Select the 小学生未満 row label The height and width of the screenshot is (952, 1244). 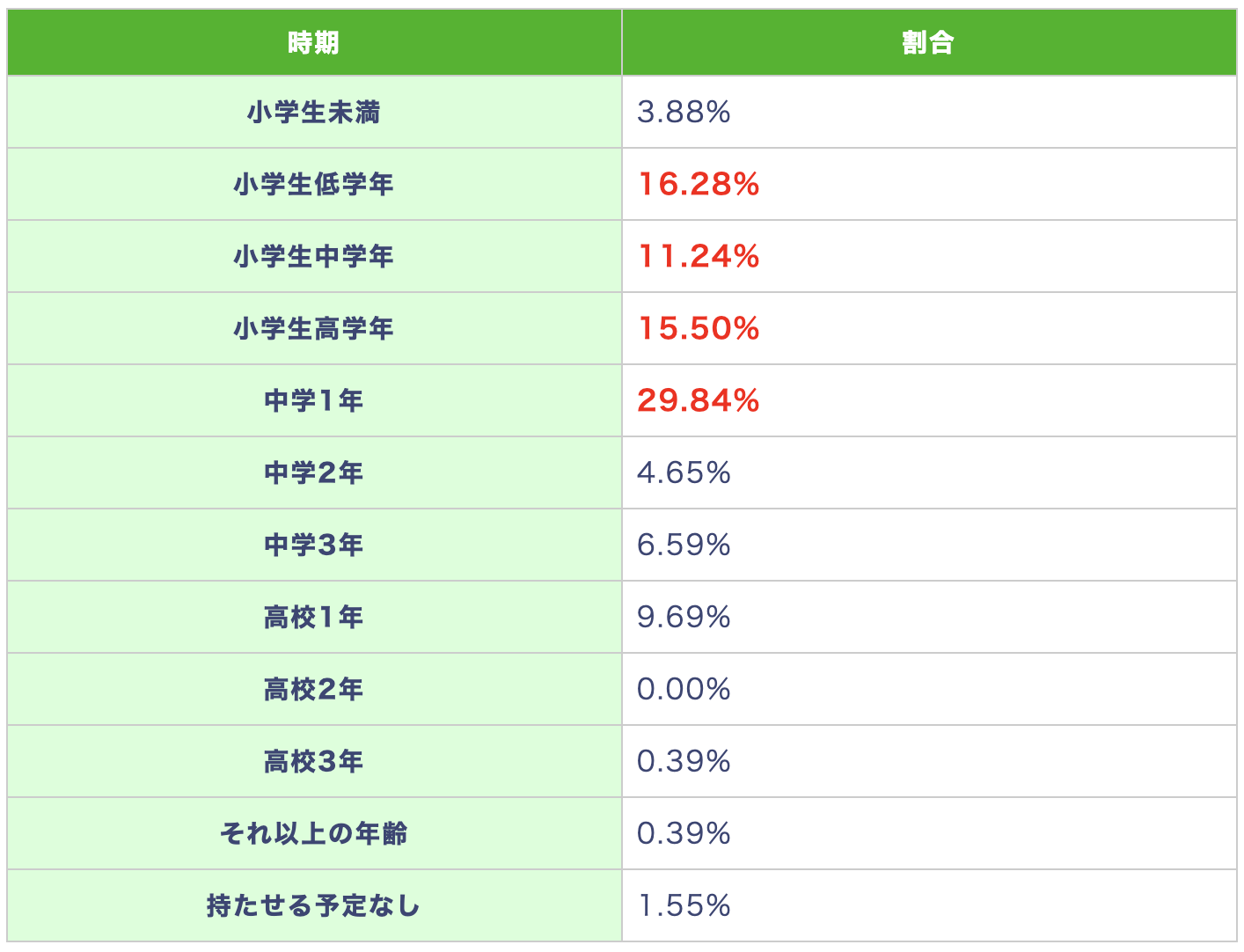tap(313, 113)
